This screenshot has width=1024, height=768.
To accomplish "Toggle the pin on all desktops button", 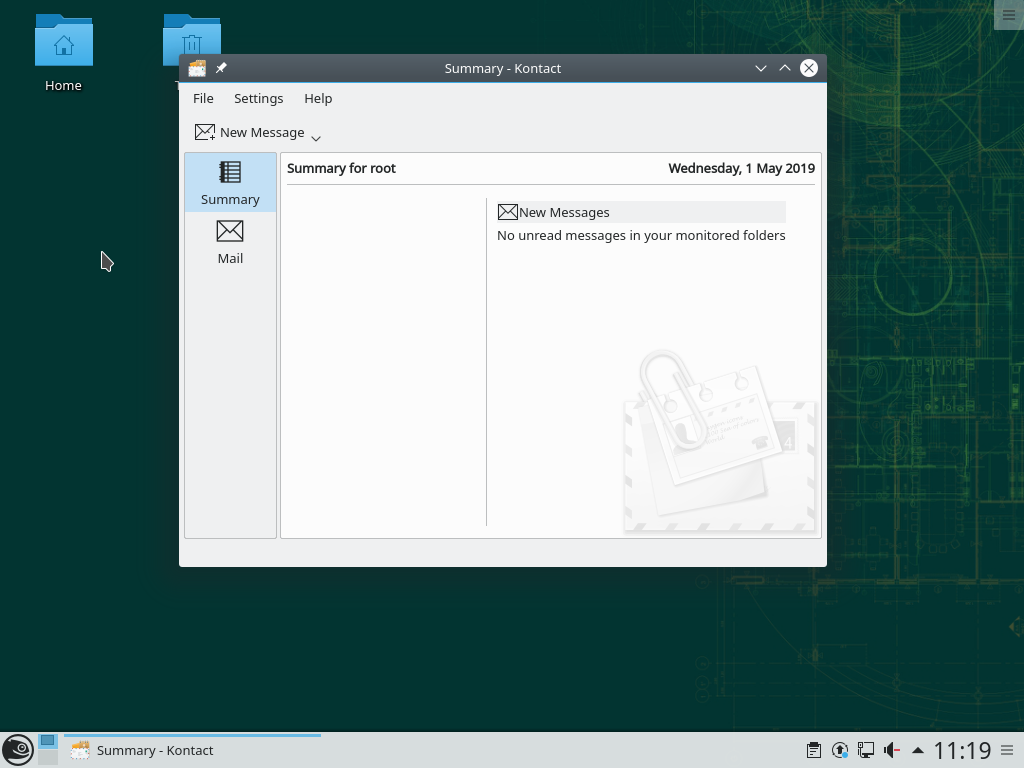I will 221,68.
